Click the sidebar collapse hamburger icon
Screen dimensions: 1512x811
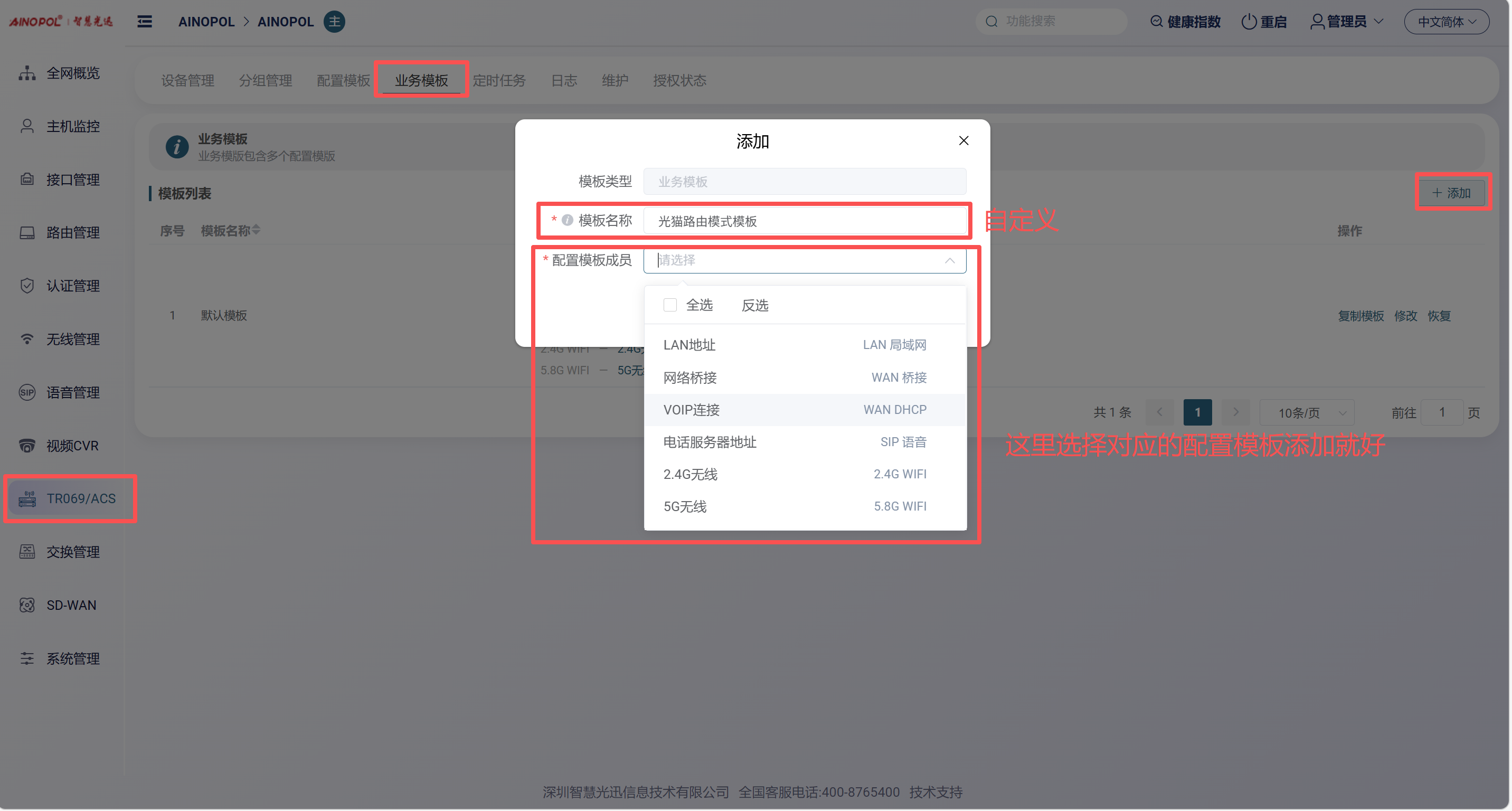145,22
